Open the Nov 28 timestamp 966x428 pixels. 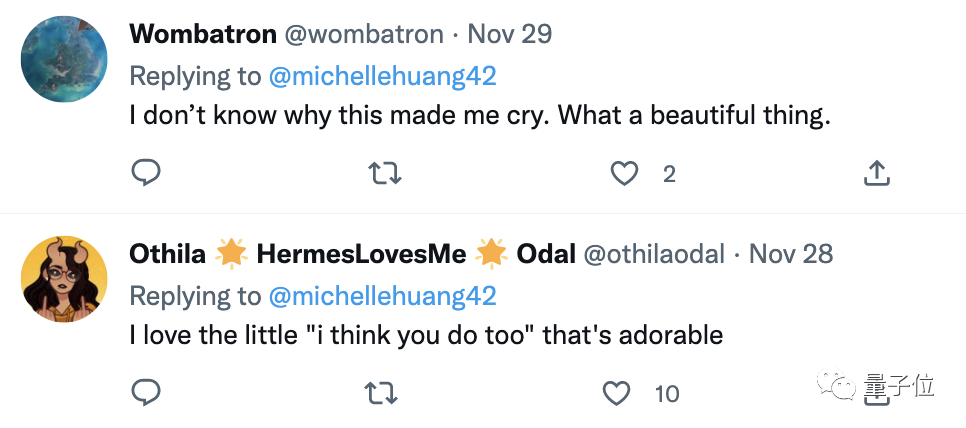(791, 254)
